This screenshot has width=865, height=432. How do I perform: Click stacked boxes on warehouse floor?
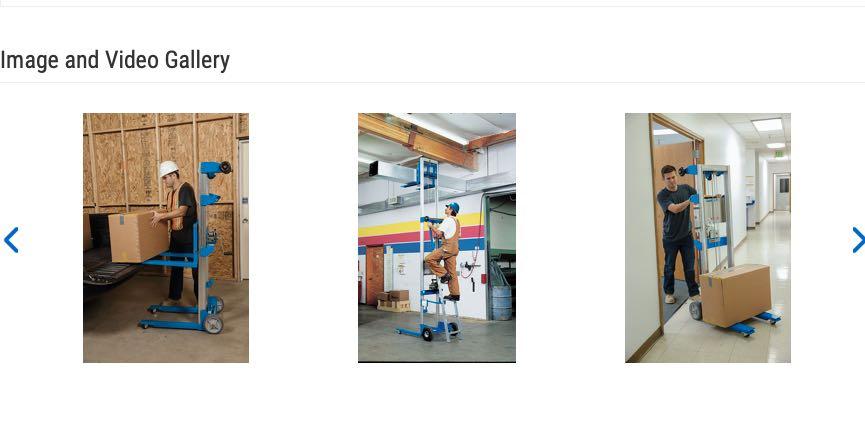coord(394,300)
